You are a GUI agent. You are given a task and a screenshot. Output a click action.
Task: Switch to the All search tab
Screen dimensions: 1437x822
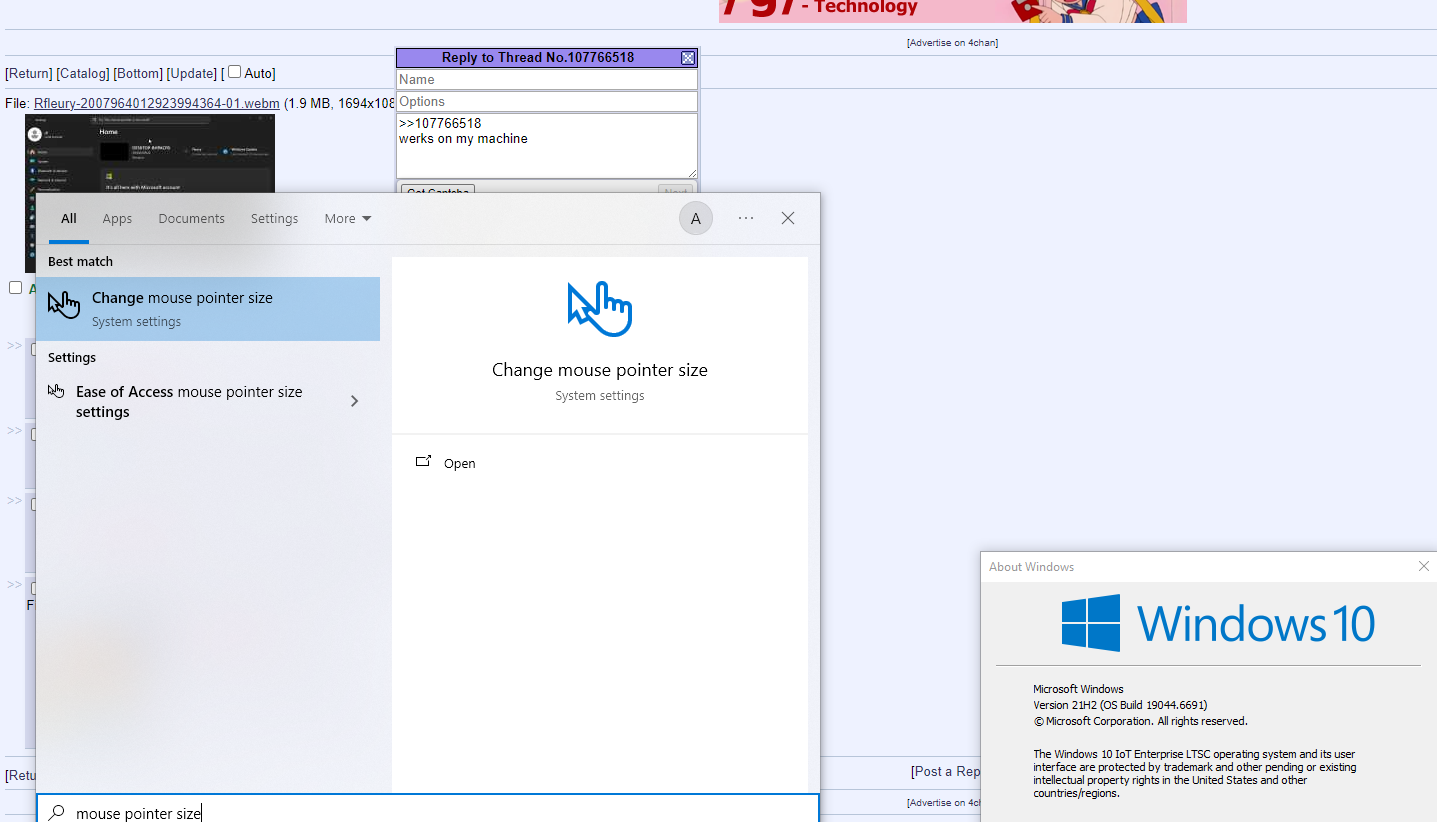[x=69, y=219]
